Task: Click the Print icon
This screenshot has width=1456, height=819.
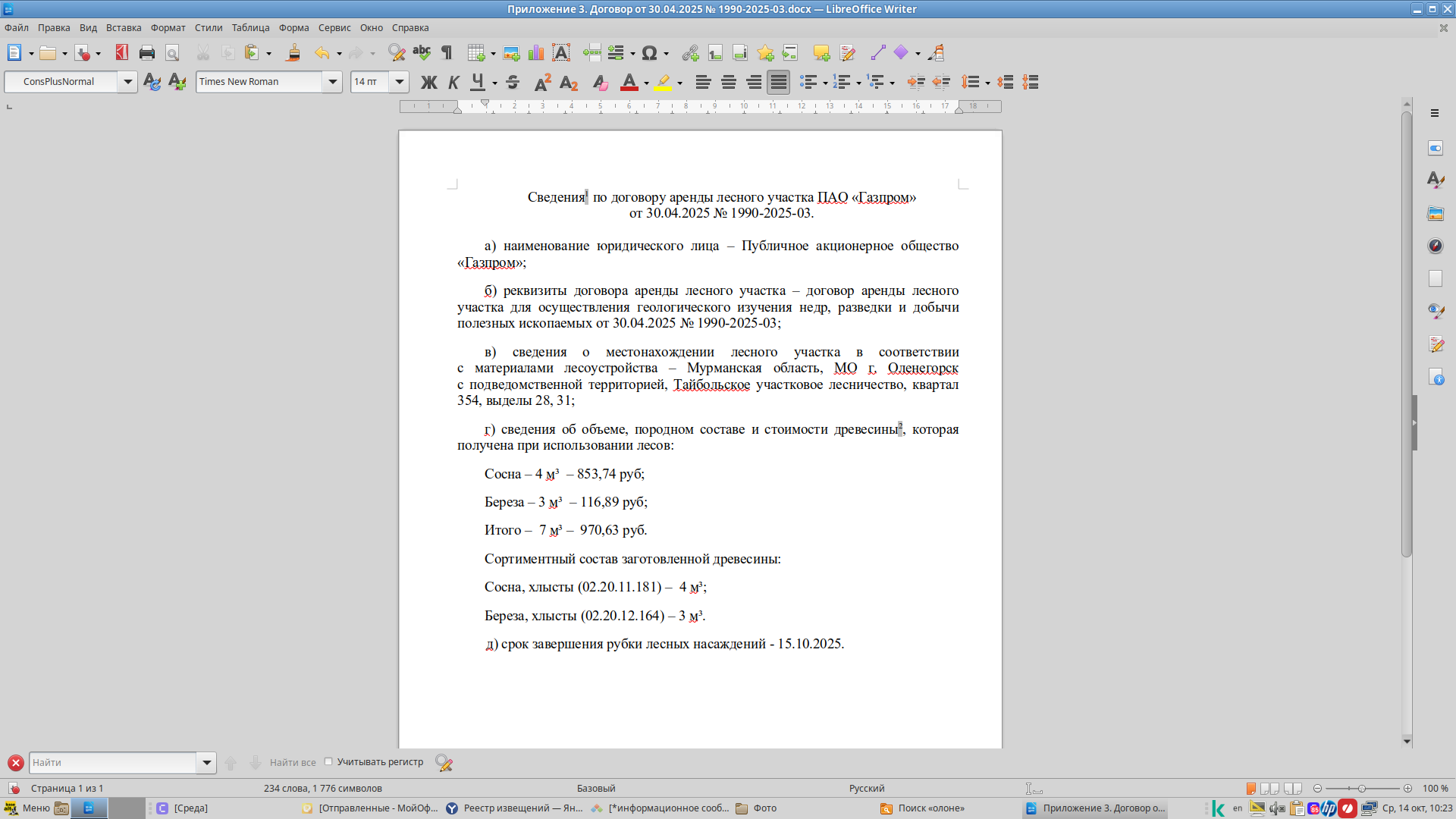Action: coord(147,53)
